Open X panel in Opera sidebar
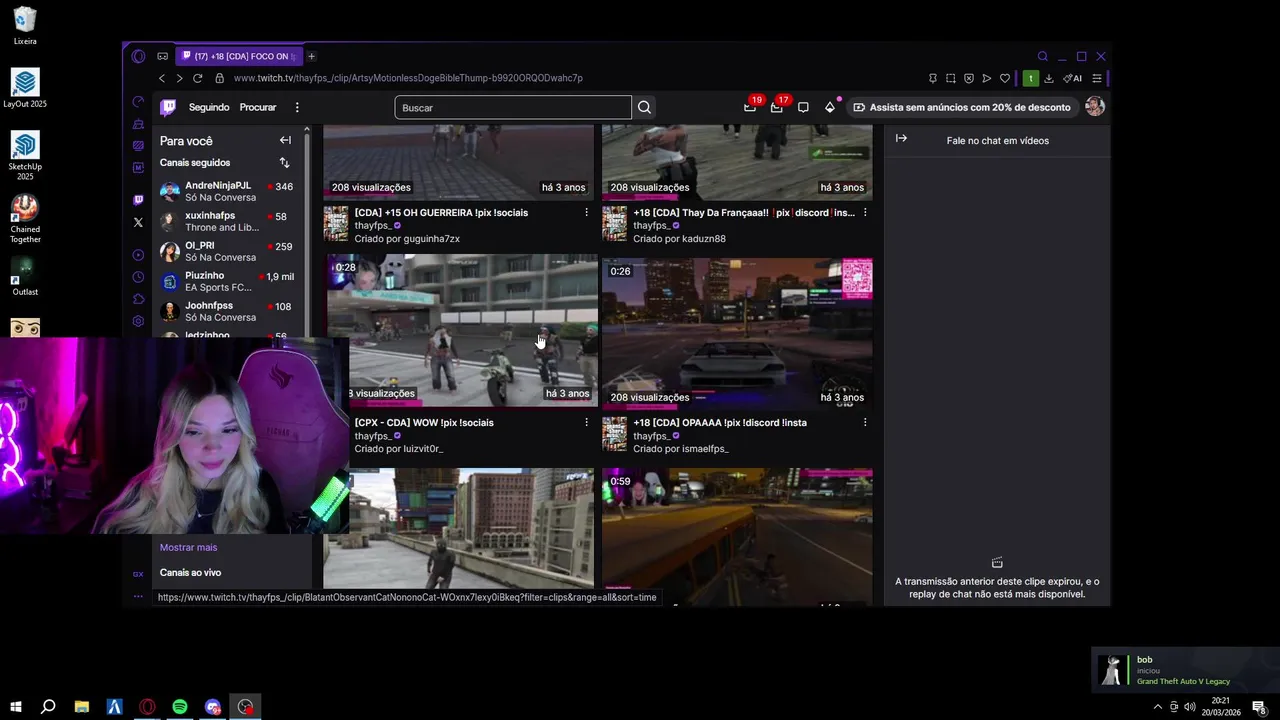 coord(138,222)
